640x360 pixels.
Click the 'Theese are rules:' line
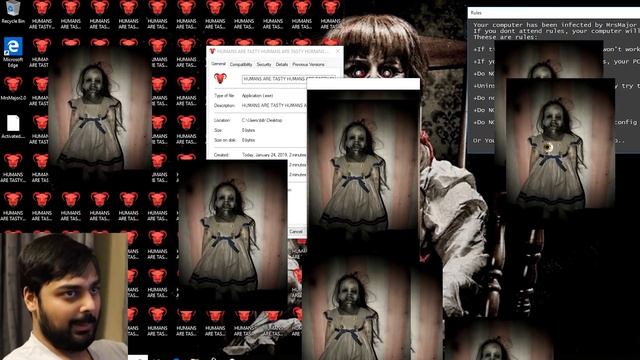(x=505, y=37)
